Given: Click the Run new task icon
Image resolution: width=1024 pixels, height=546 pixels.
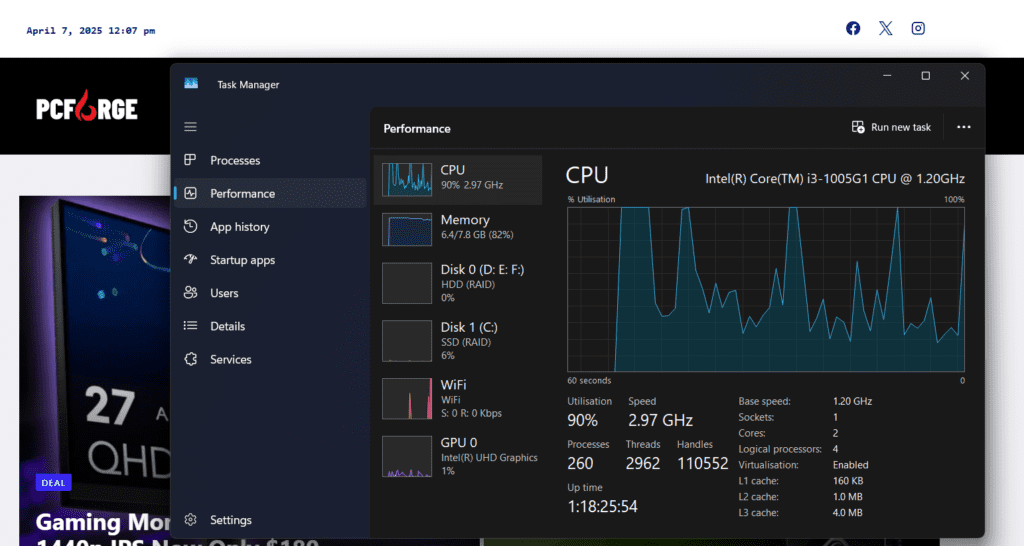Looking at the screenshot, I should 858,127.
